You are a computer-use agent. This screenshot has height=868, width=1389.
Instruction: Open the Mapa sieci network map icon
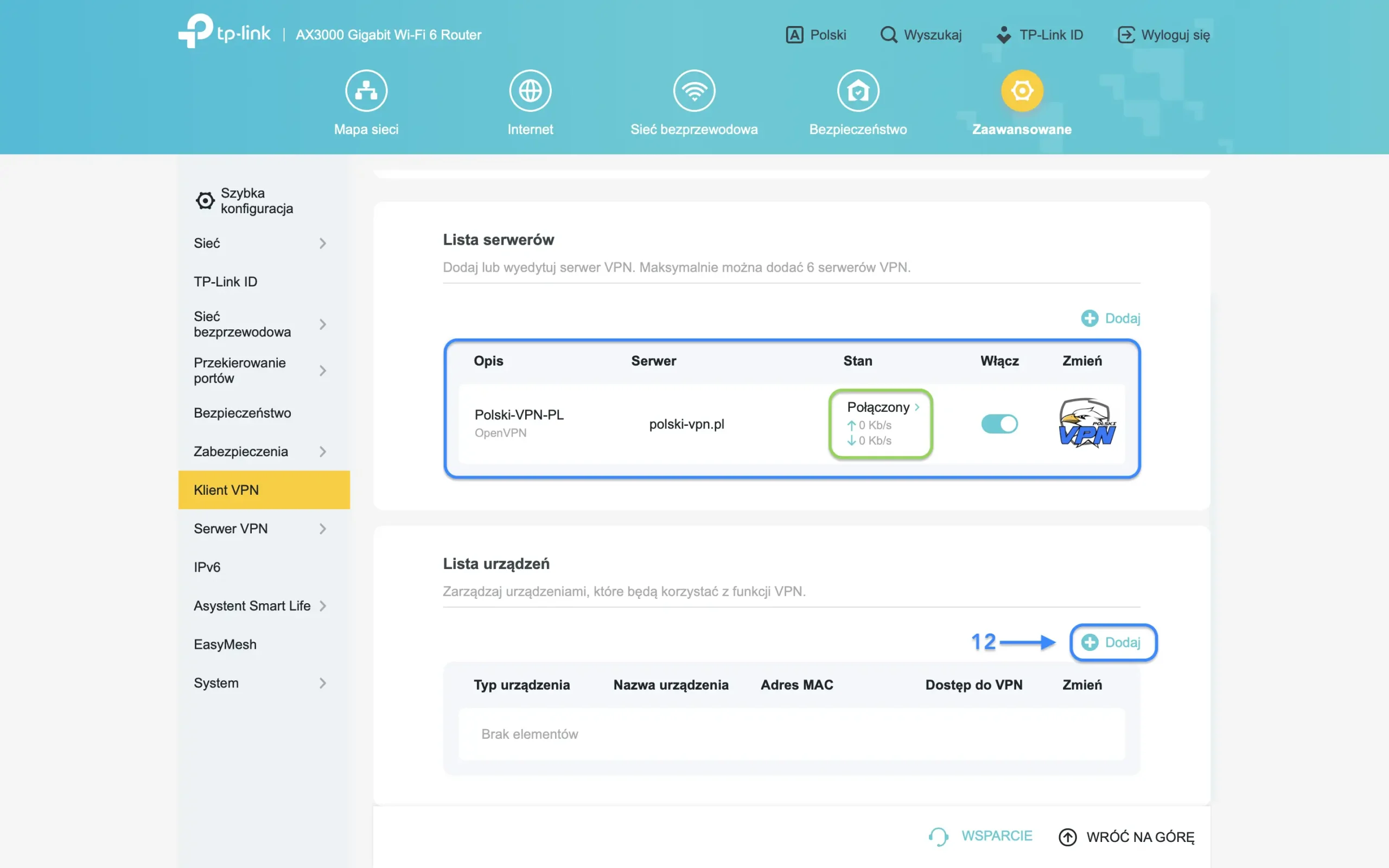click(x=366, y=90)
